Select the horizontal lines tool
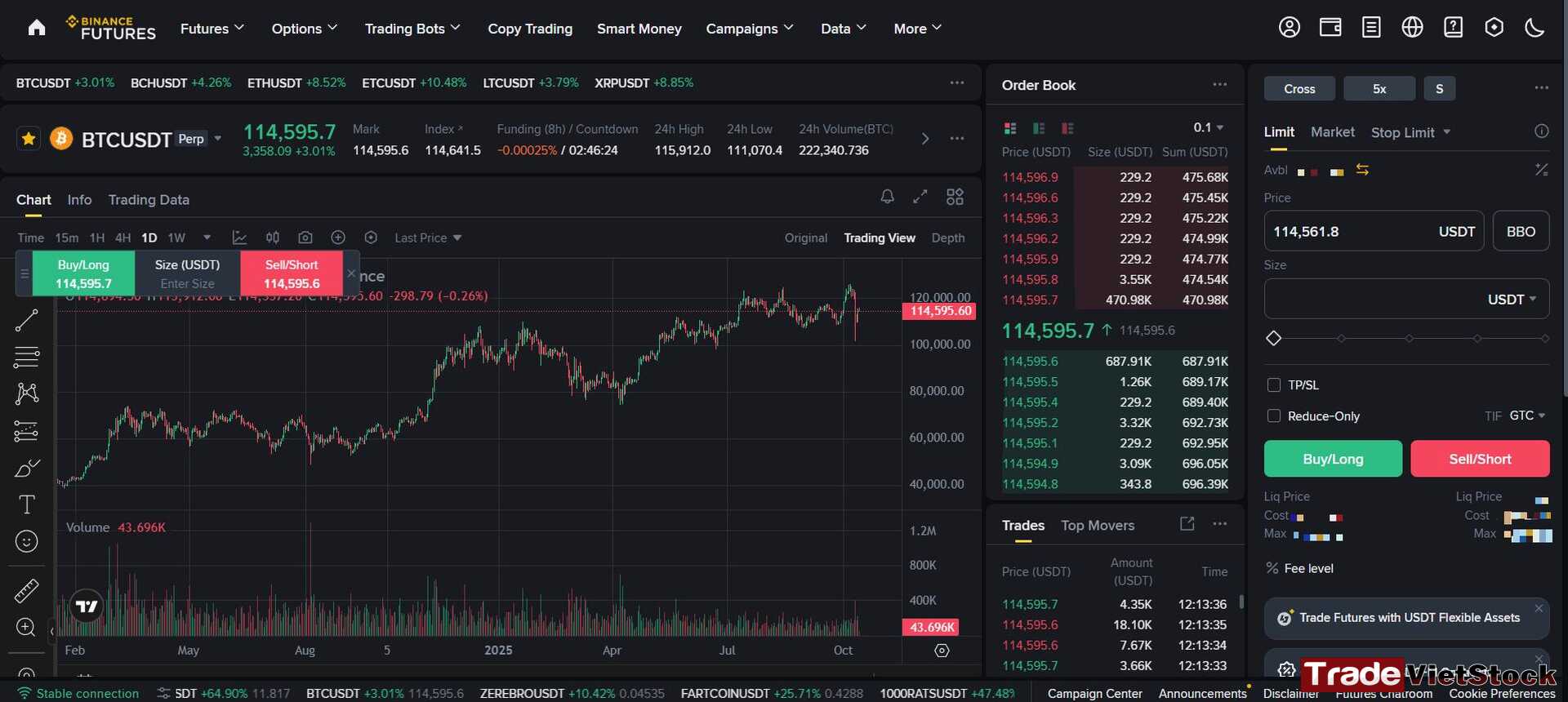This screenshot has width=1568, height=702. (x=26, y=358)
